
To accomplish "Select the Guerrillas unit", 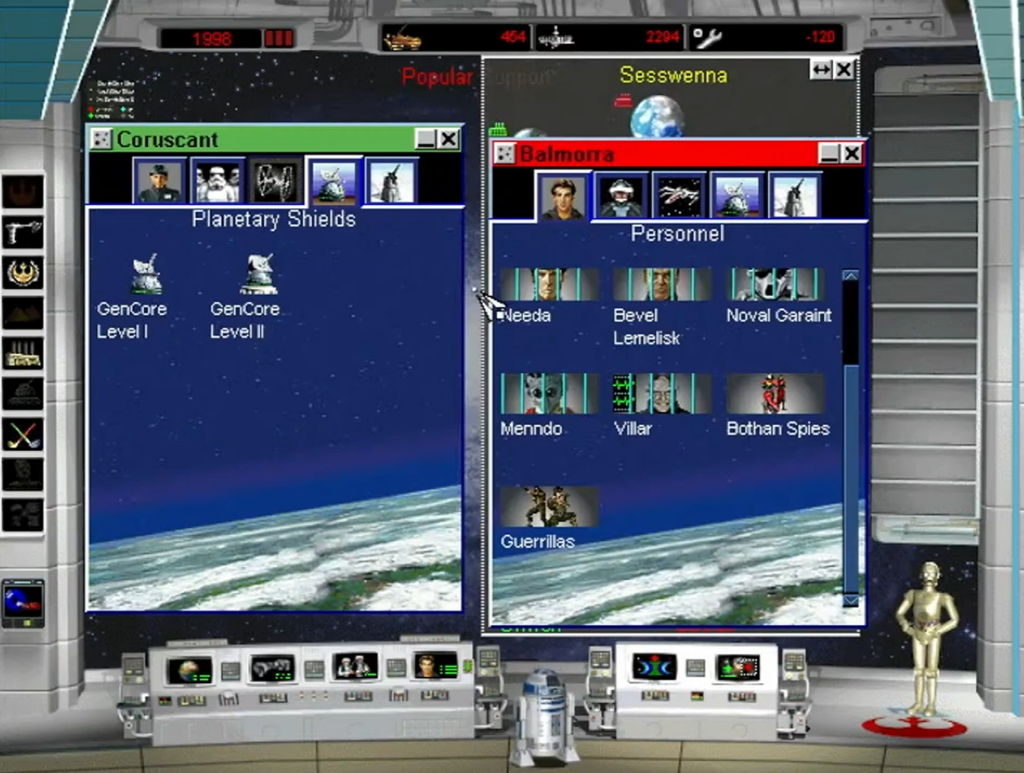I will [549, 506].
